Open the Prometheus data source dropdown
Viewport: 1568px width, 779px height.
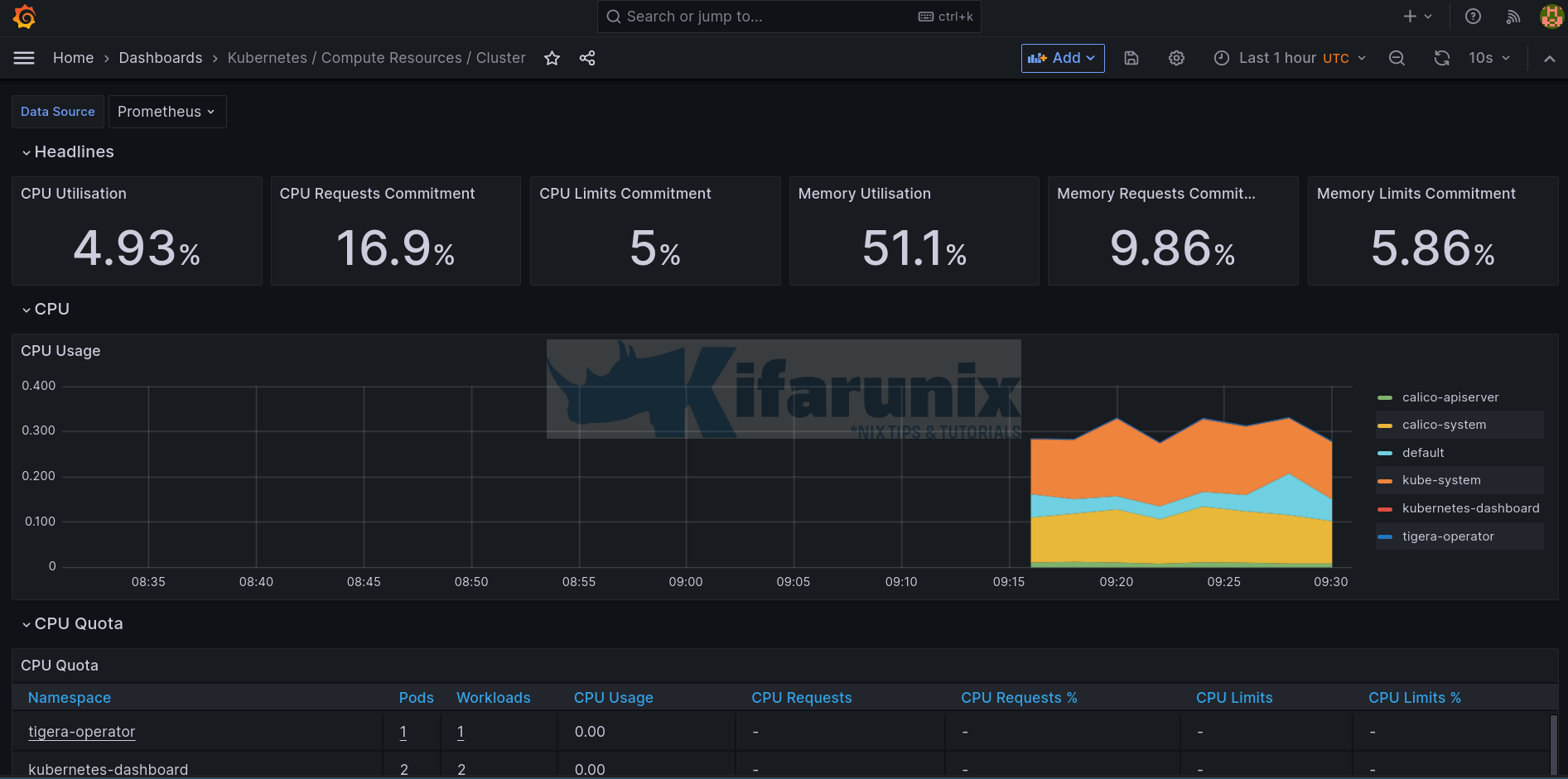pos(166,111)
